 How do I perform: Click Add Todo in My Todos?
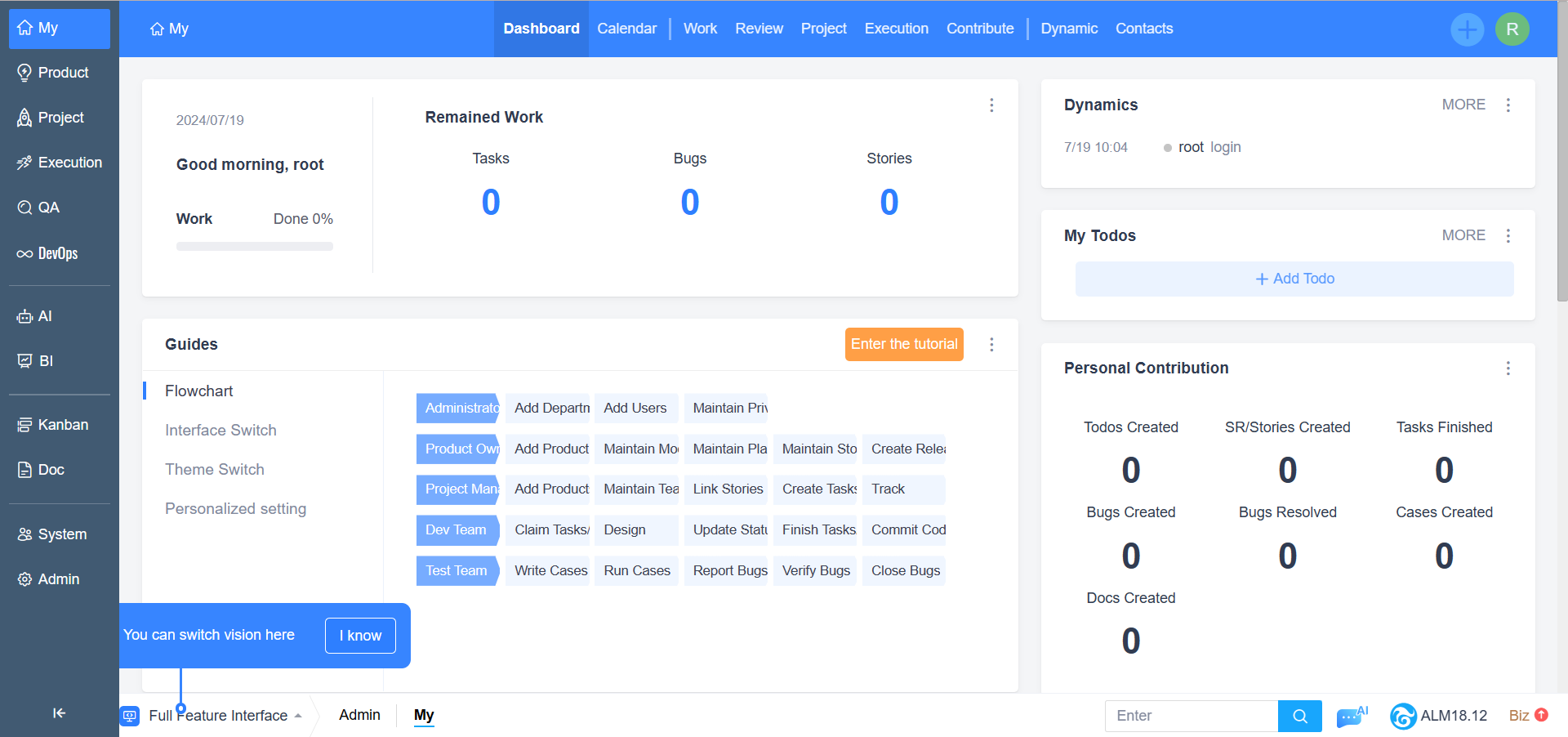point(1294,279)
